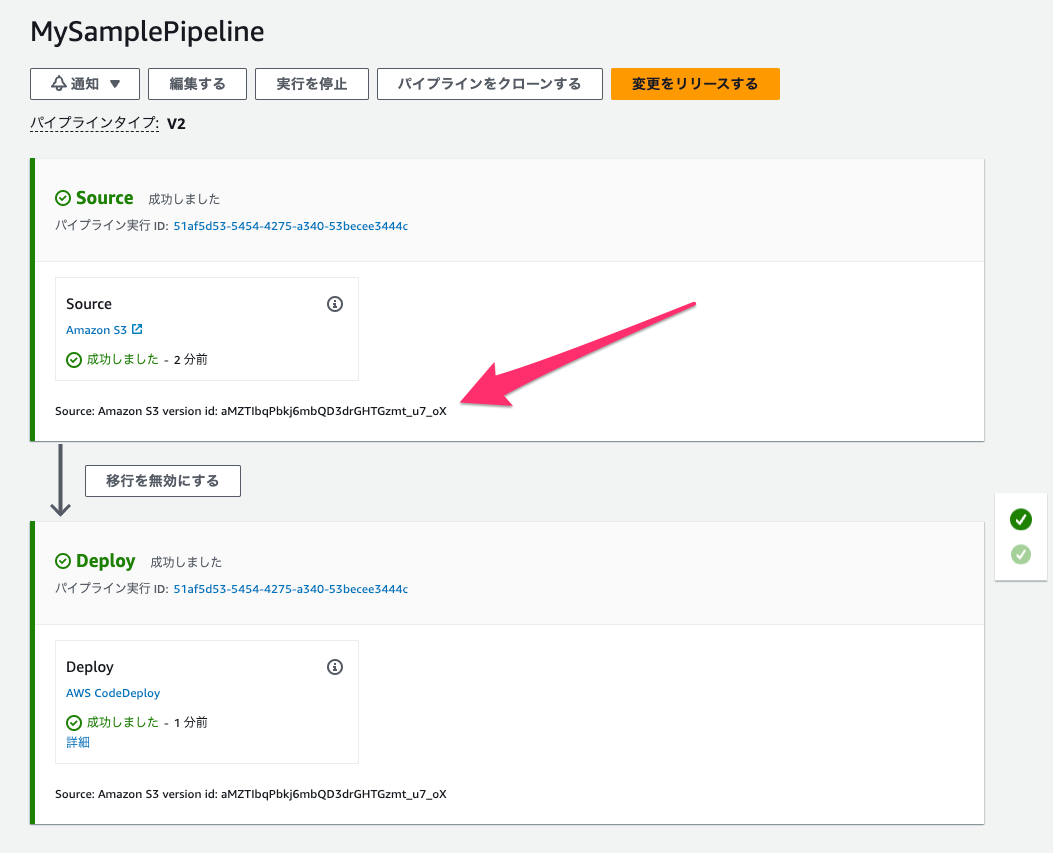Screen dimensions: 1053x853
Task: Click the パイプラインをクローンする button
Action: click(489, 83)
